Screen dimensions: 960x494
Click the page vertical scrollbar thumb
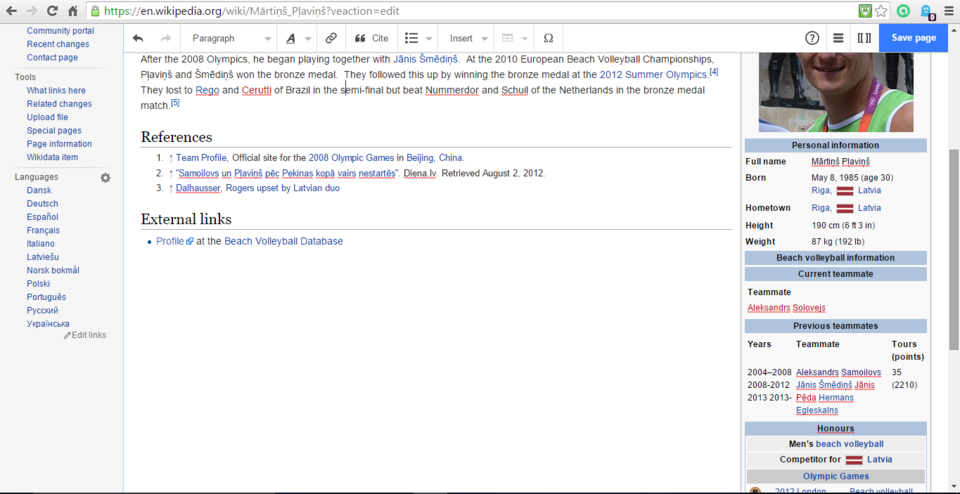click(x=954, y=249)
